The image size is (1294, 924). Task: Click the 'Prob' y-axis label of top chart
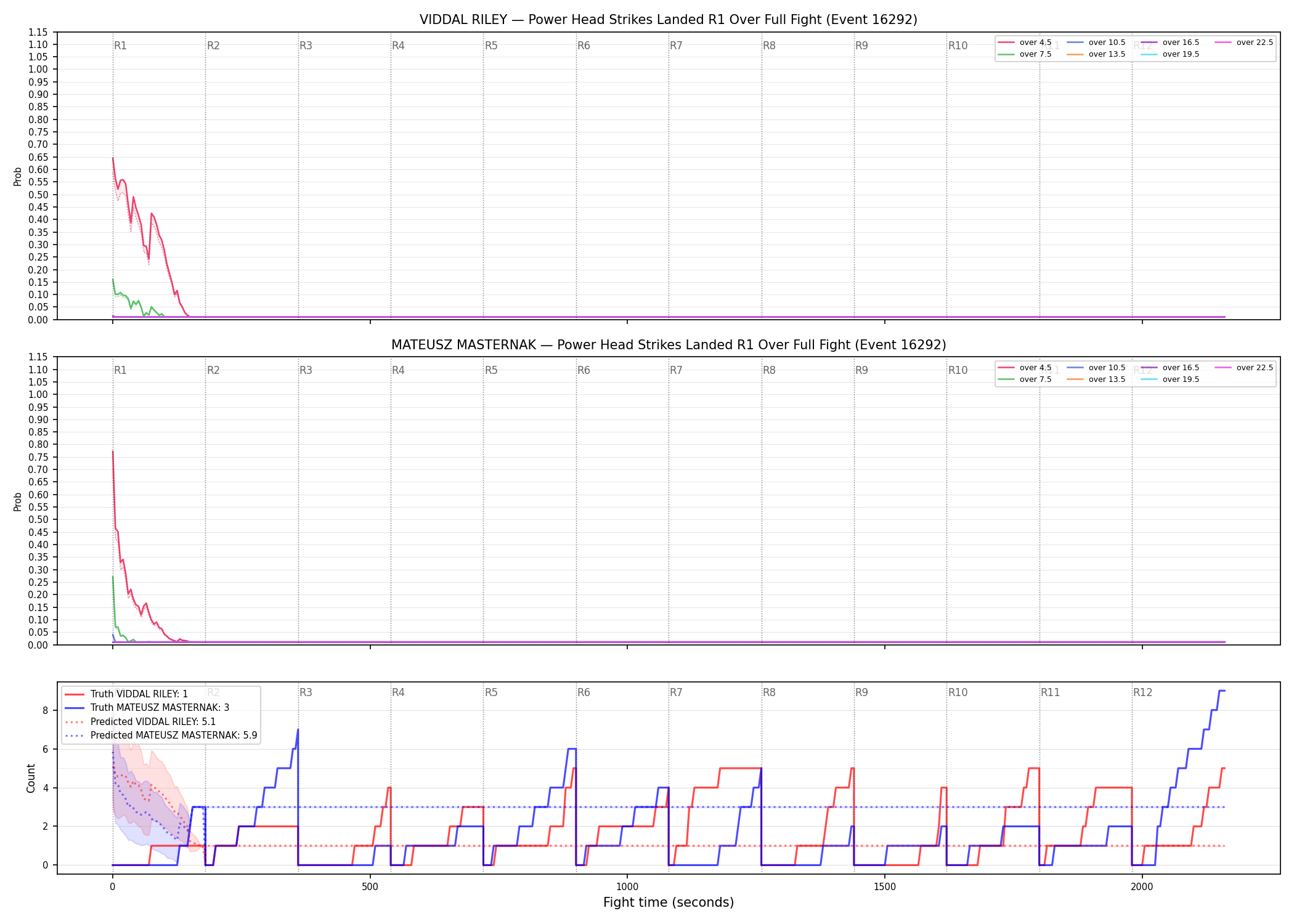18,176
